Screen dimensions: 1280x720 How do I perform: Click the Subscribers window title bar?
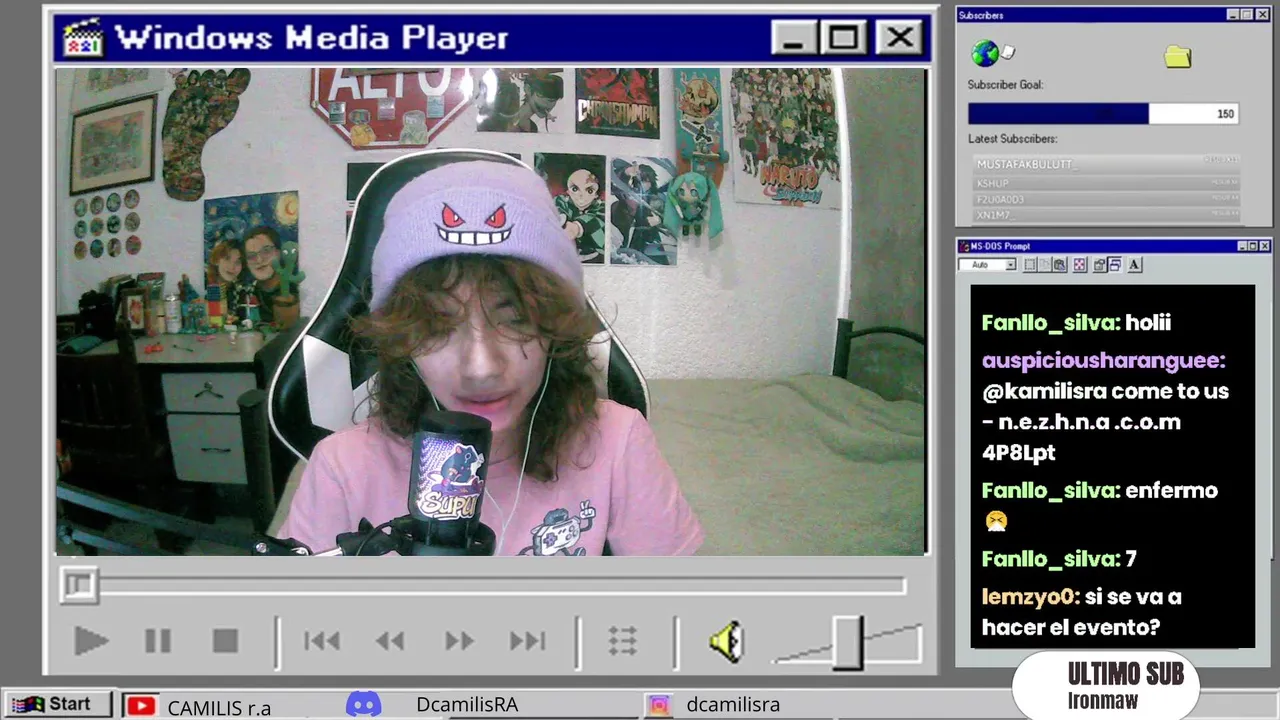click(x=1115, y=15)
